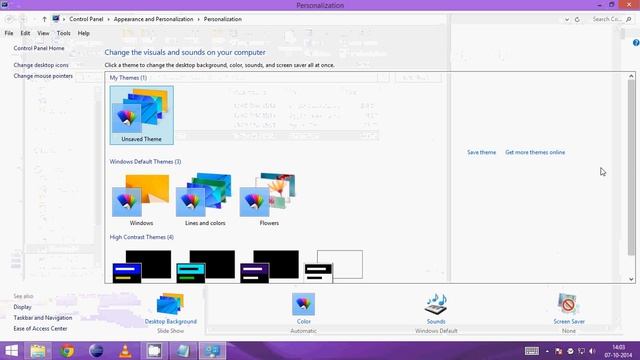This screenshot has width=640, height=360.
Task: Expand the address bar history dropdown
Action: (x=567, y=19)
